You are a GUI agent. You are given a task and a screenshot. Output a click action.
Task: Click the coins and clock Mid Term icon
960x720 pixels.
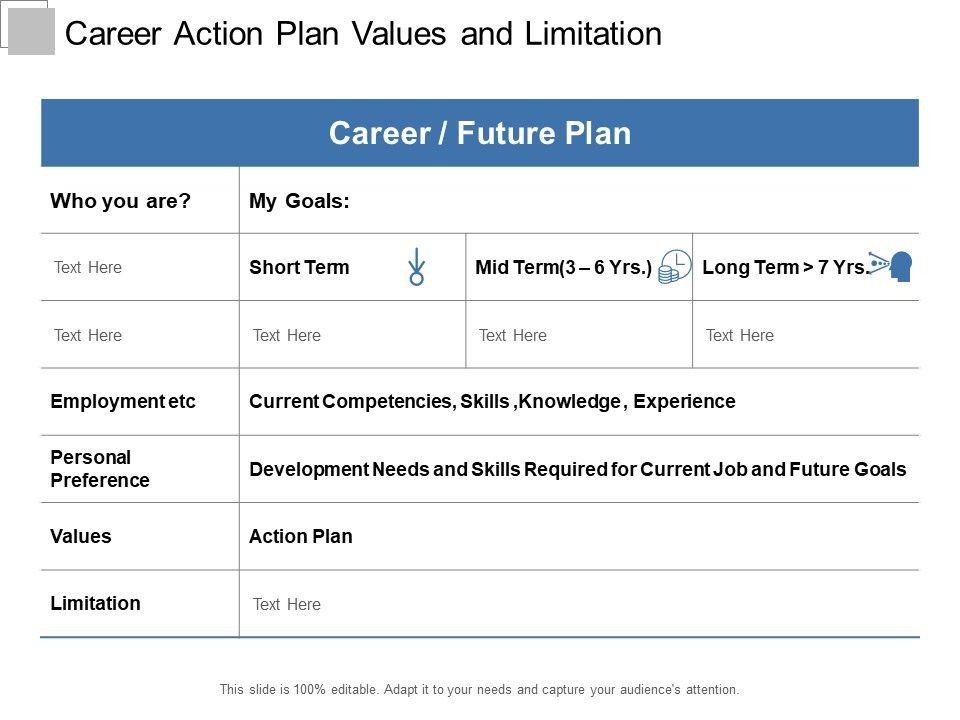point(675,268)
